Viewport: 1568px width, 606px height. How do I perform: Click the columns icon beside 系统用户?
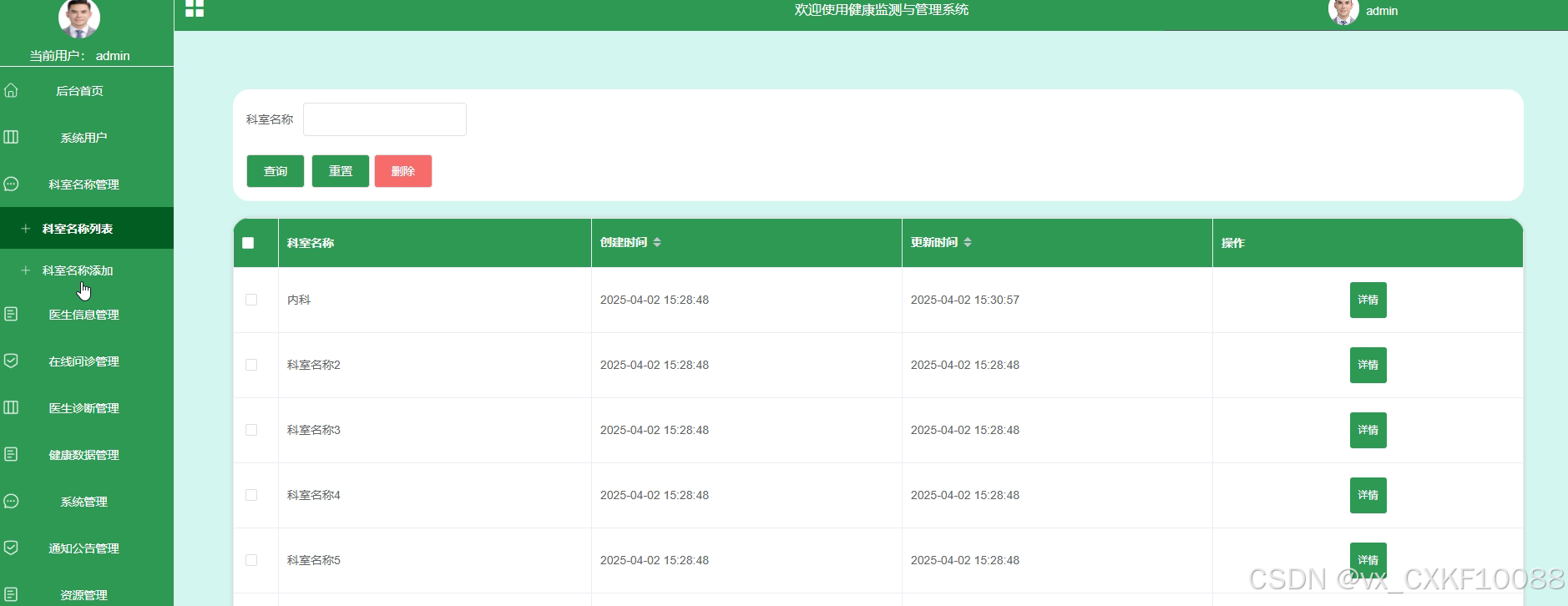tap(11, 137)
